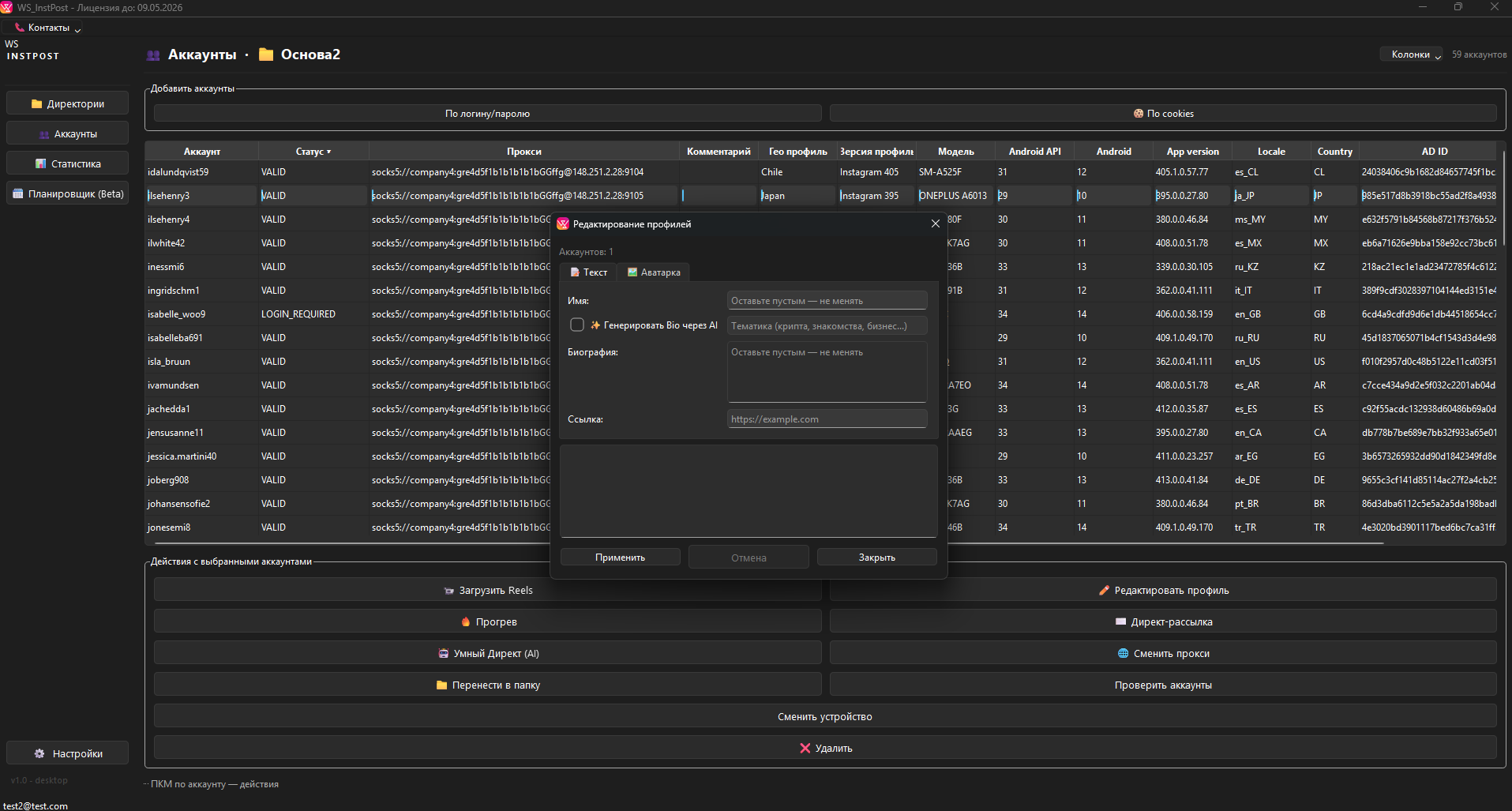Viewport: 1512px width, 811px height.
Task: Click the Статистика chart icon in sidebar
Action: (40, 163)
